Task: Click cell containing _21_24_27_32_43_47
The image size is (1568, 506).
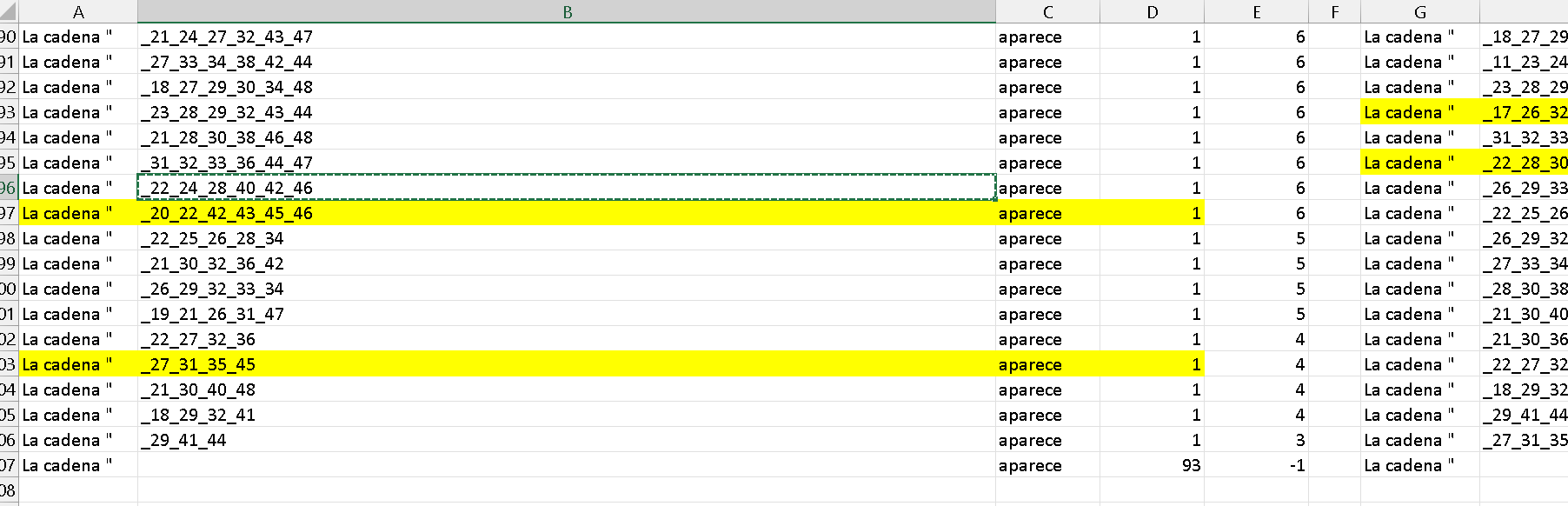Action: (x=567, y=37)
